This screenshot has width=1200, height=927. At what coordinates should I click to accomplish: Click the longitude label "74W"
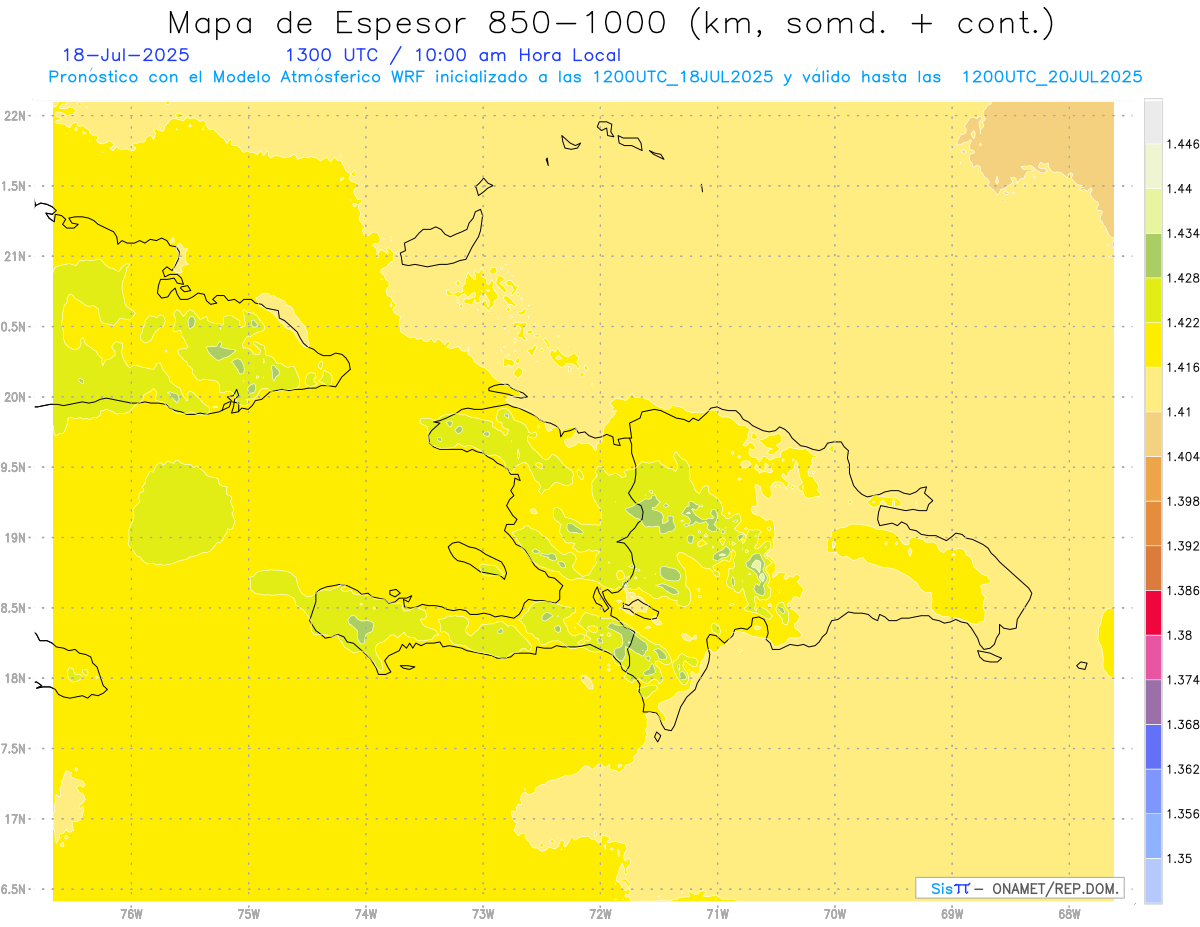[365, 913]
